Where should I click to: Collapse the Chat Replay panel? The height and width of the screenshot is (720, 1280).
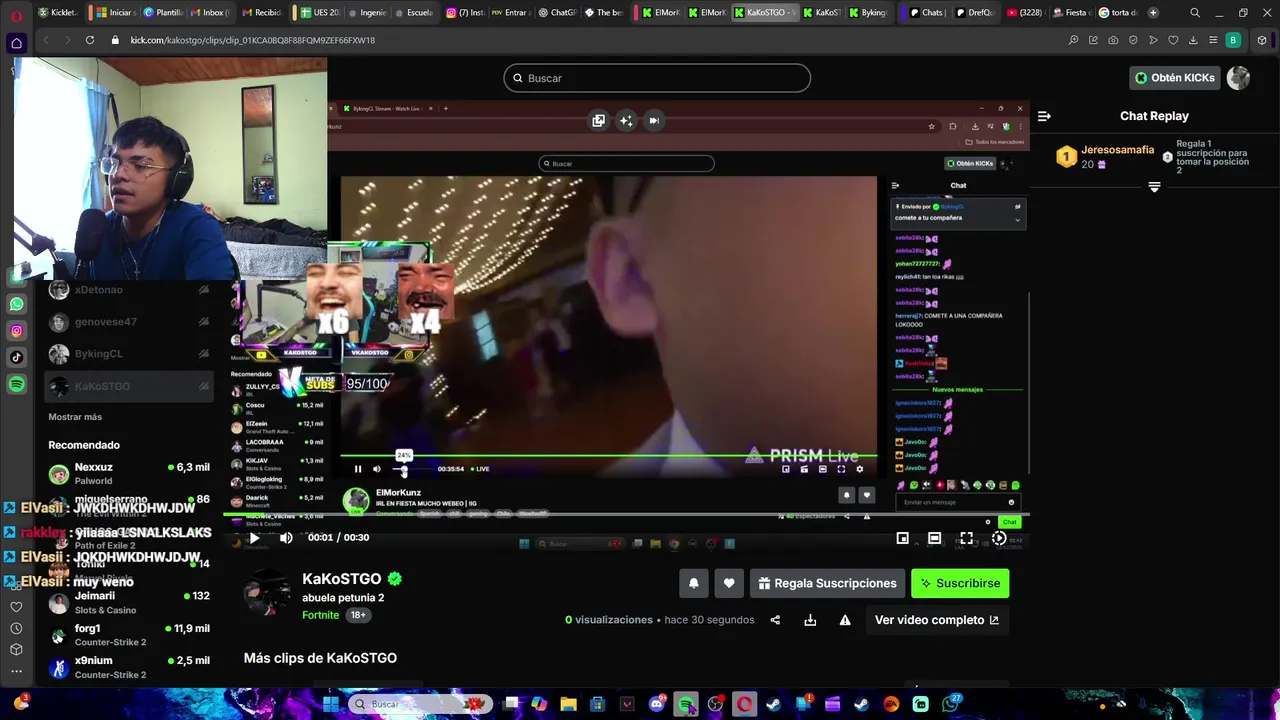[1044, 116]
